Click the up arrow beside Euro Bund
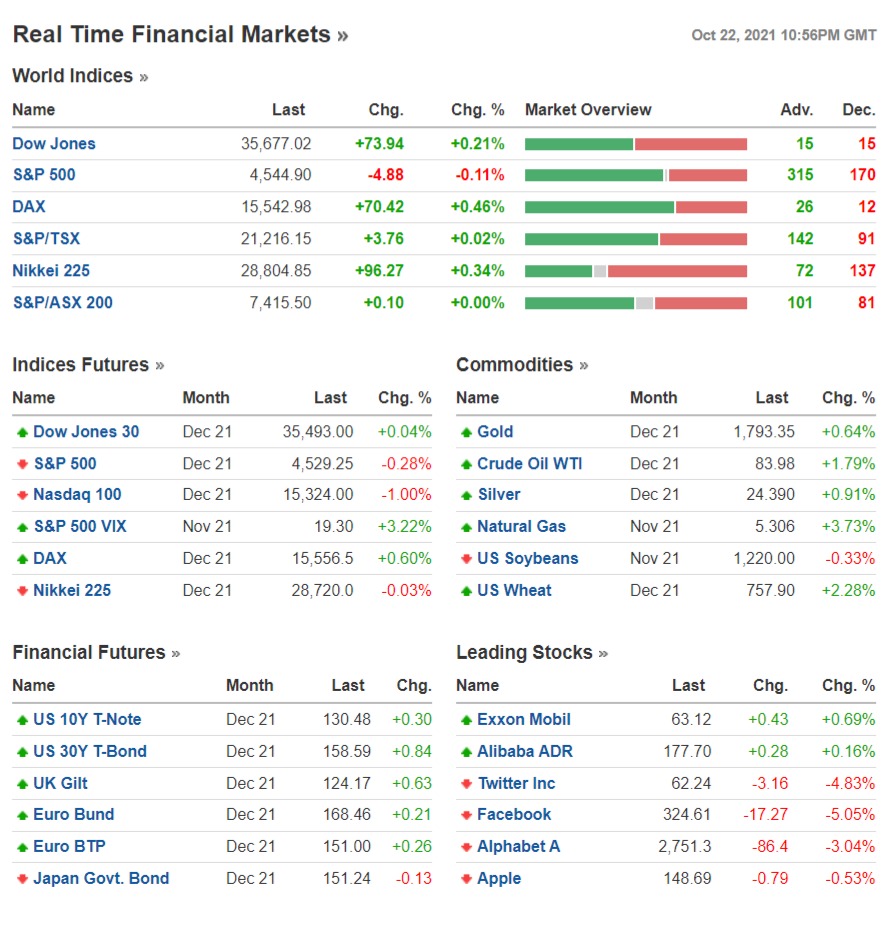The height and width of the screenshot is (925, 888). tap(22, 815)
